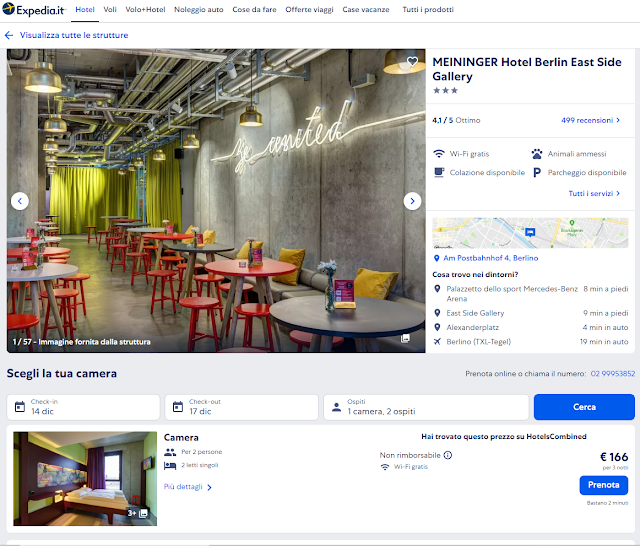Save hotel with the heart icon
Image resolution: width=640 pixels, height=546 pixels.
pos(412,61)
